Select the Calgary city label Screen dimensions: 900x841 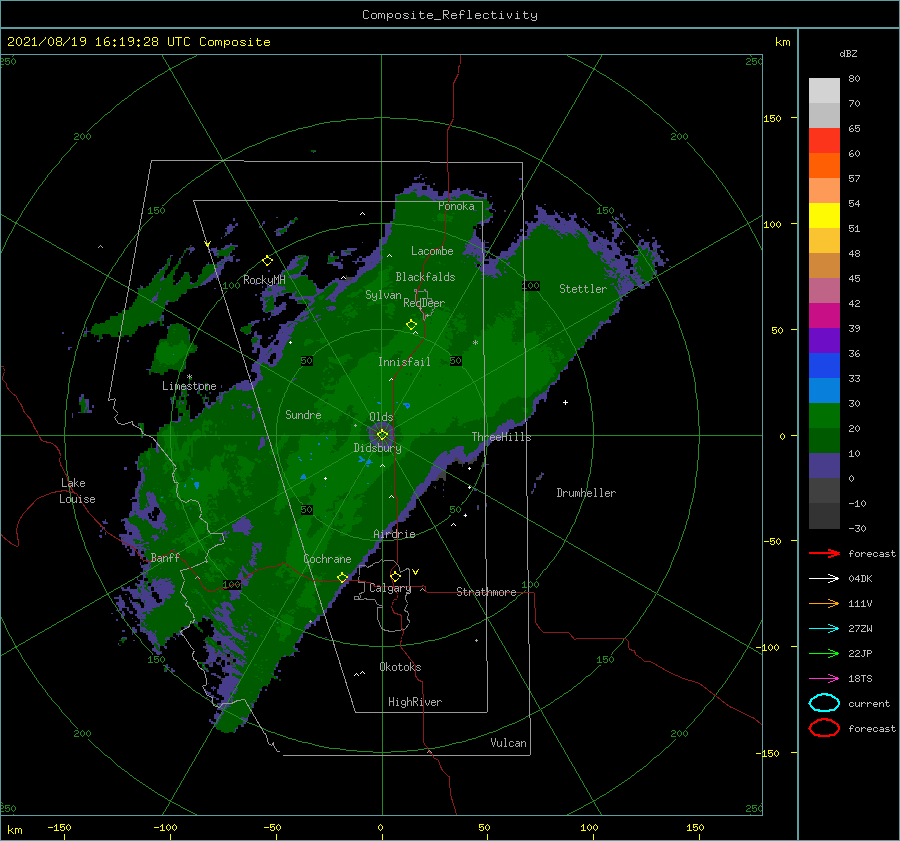[390, 588]
